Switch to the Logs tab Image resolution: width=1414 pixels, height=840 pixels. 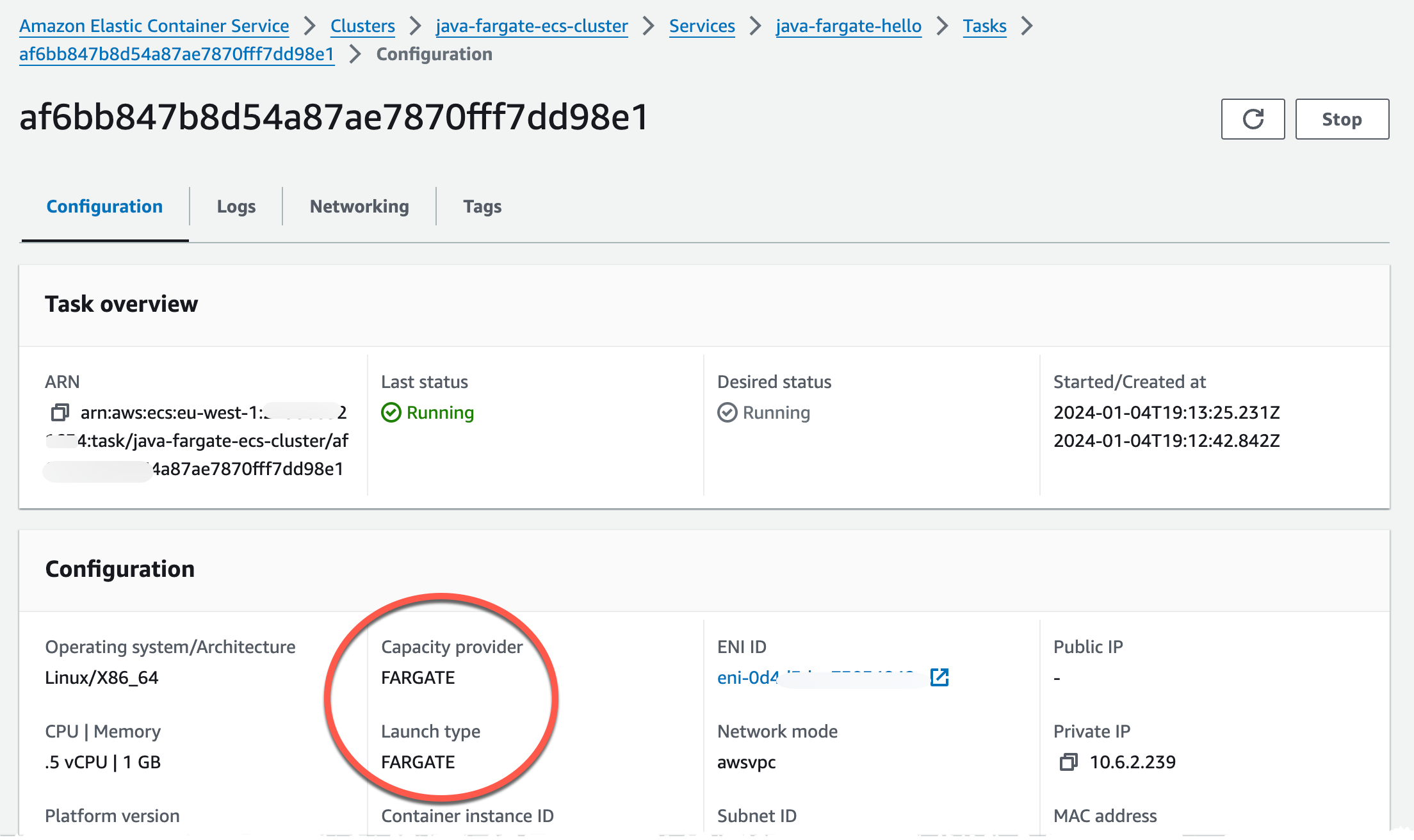coord(236,206)
